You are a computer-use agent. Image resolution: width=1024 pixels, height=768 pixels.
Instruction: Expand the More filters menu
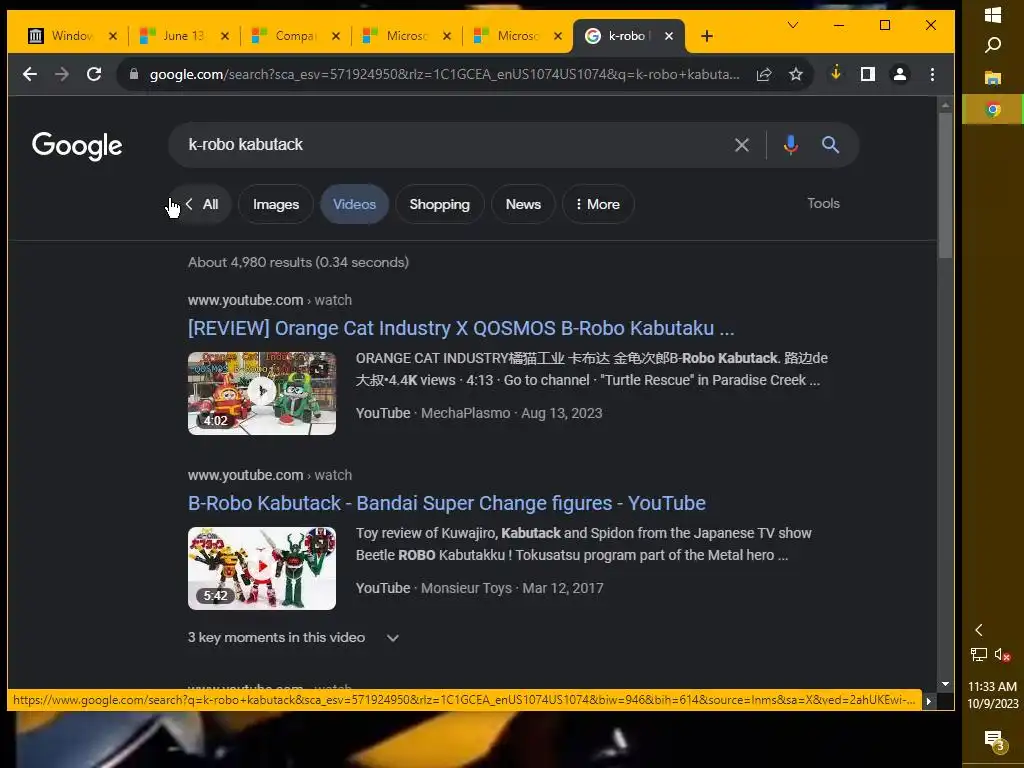(598, 204)
